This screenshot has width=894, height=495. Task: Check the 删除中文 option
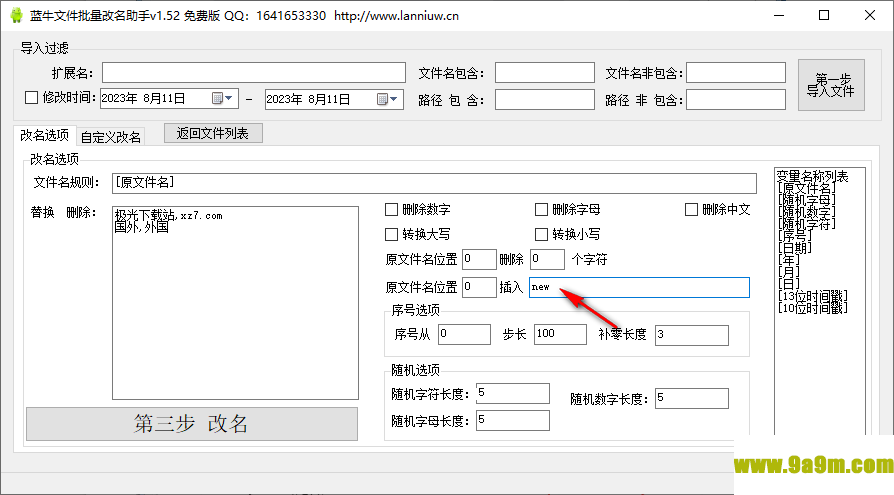(x=691, y=210)
